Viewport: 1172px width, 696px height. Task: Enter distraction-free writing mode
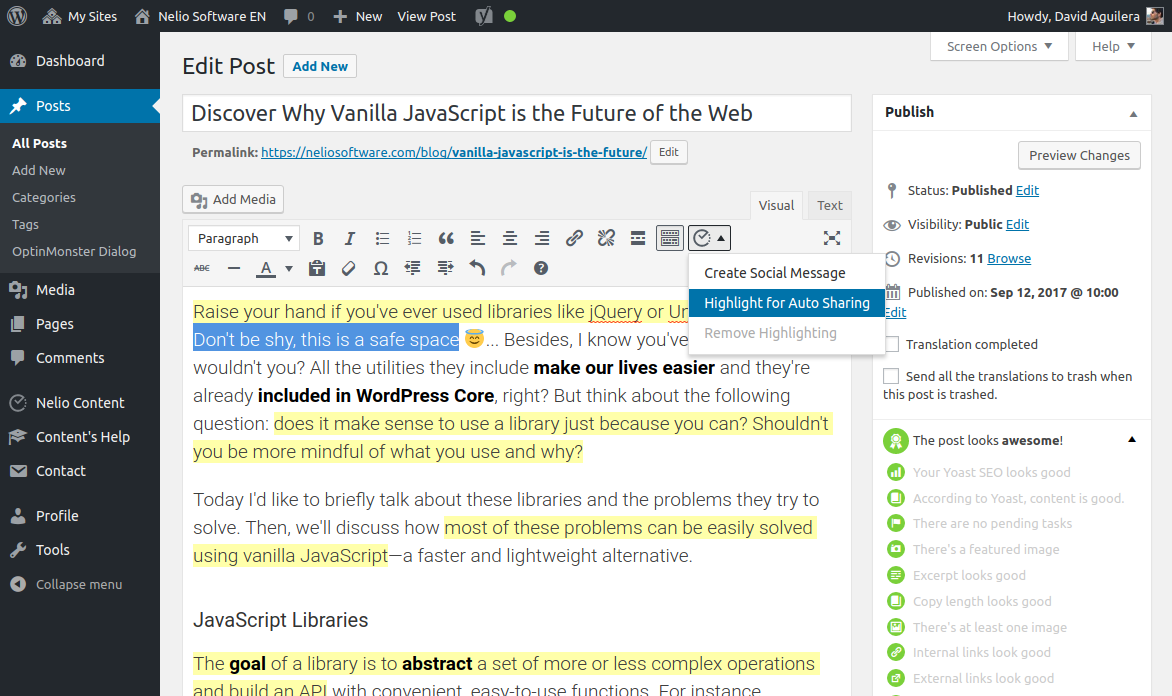coord(832,238)
